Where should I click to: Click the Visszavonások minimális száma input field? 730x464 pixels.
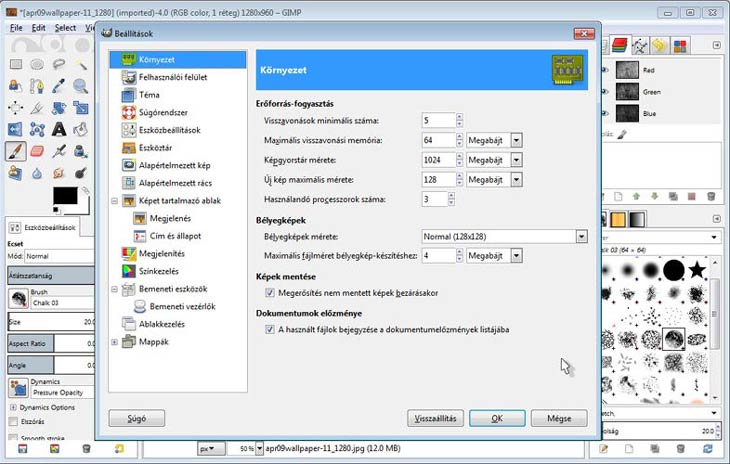(x=438, y=120)
